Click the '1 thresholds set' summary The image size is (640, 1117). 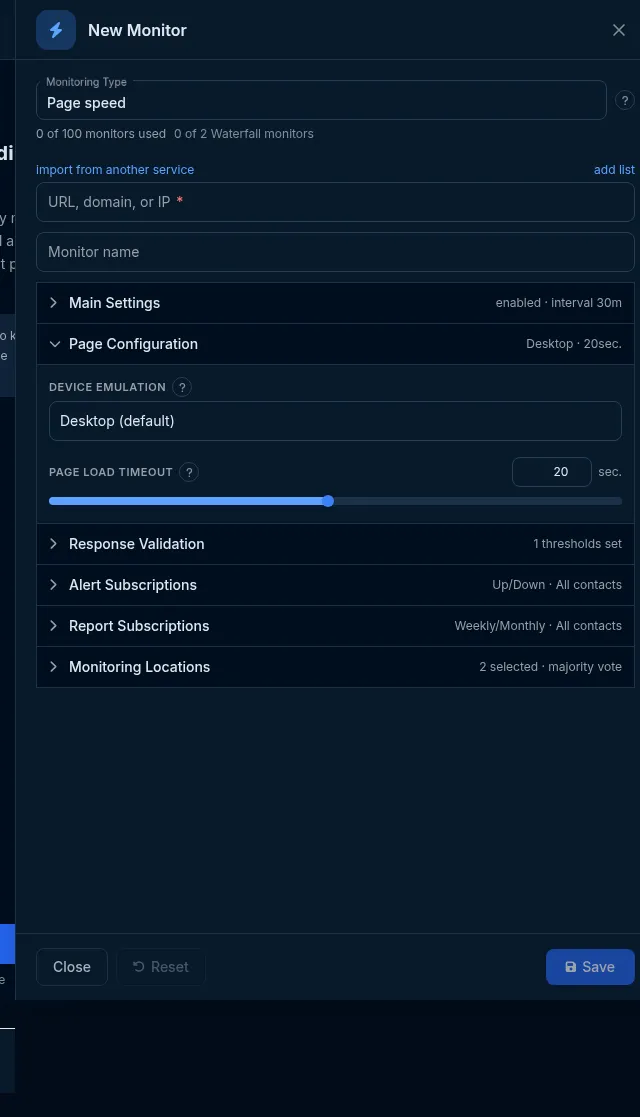click(577, 544)
